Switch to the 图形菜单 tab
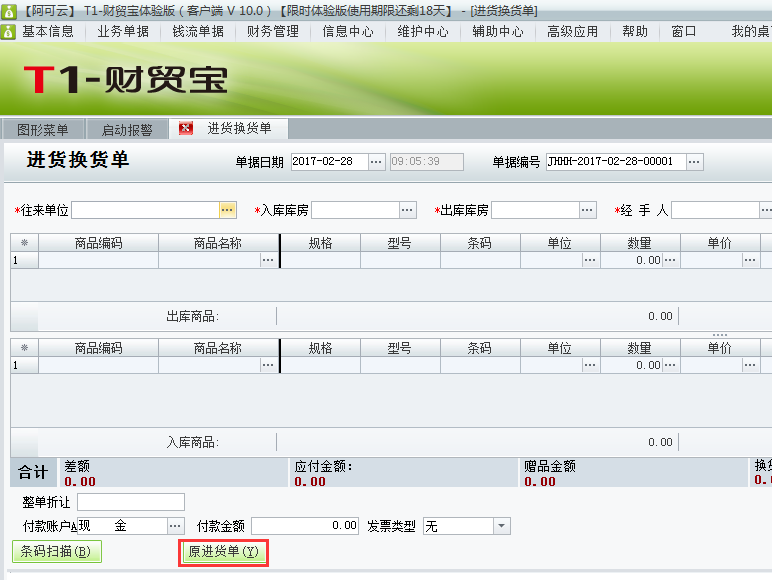The height and width of the screenshot is (580, 772). [x=43, y=130]
